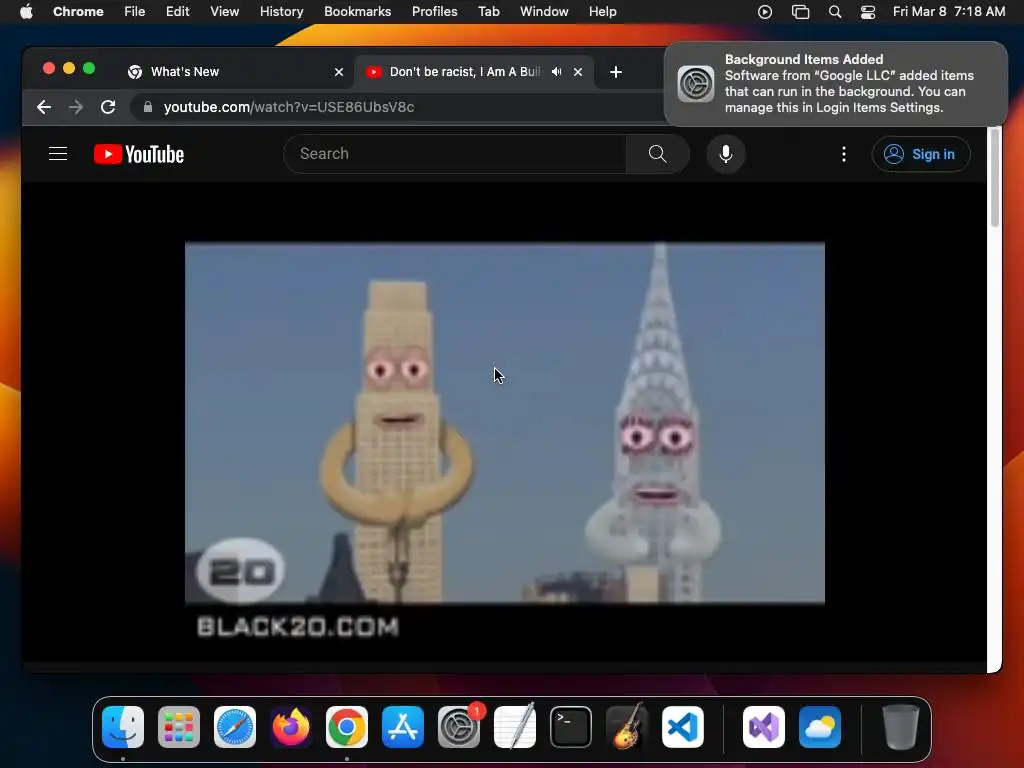Open the Tab menu

488,12
